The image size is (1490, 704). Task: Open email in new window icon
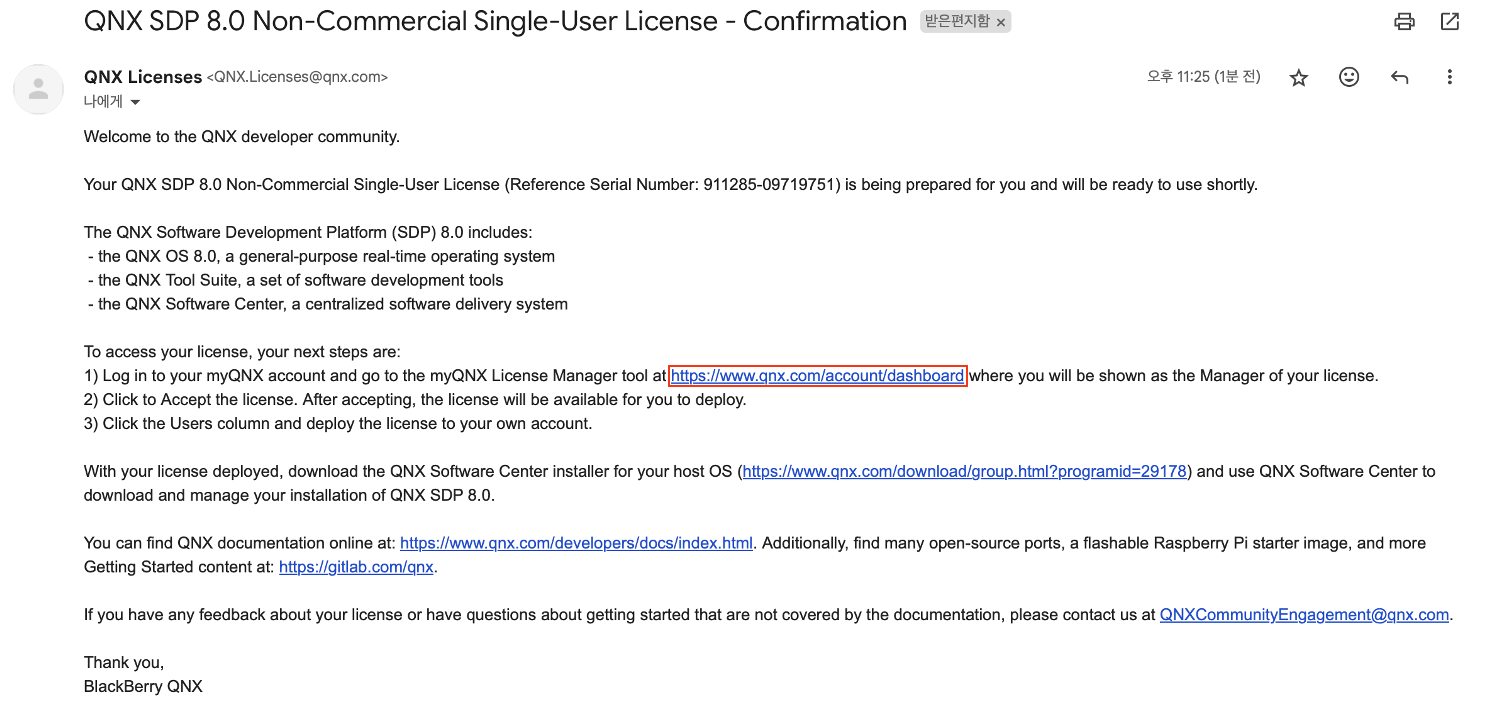coord(1449,21)
